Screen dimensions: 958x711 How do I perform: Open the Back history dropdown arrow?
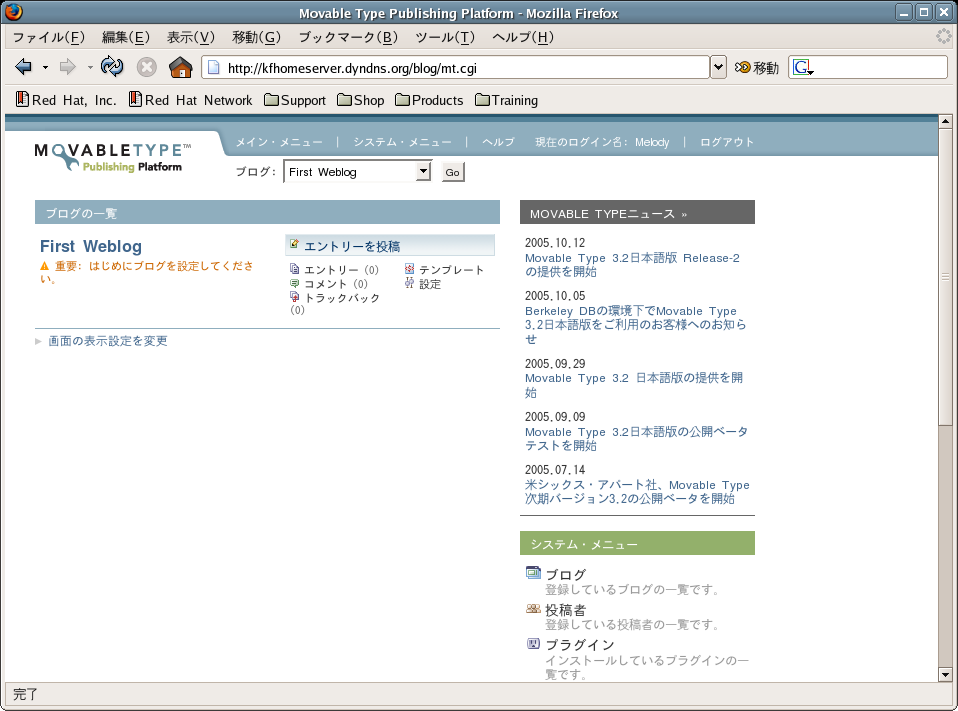point(45,67)
